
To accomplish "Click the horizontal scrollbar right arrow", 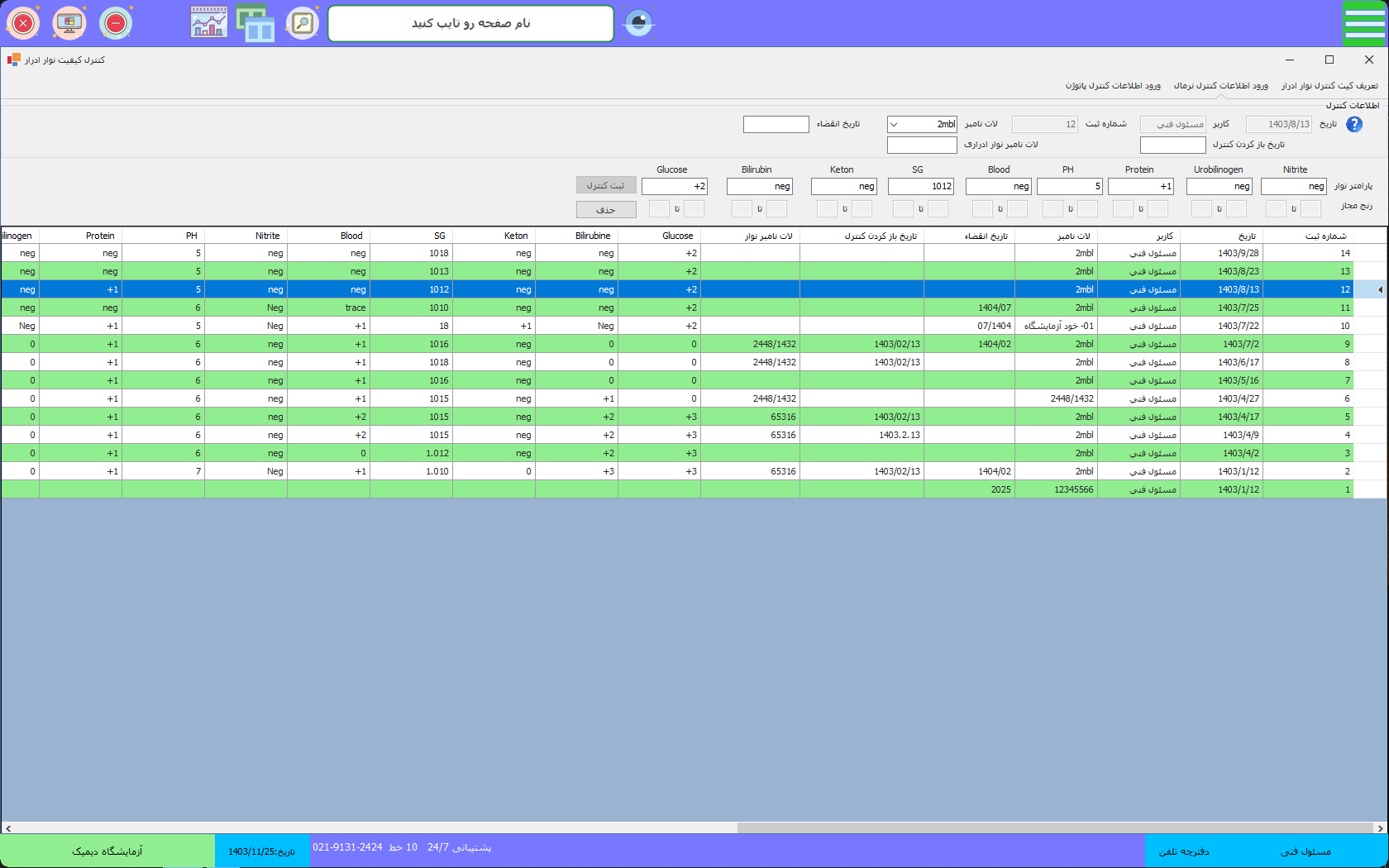I will (1380, 827).
